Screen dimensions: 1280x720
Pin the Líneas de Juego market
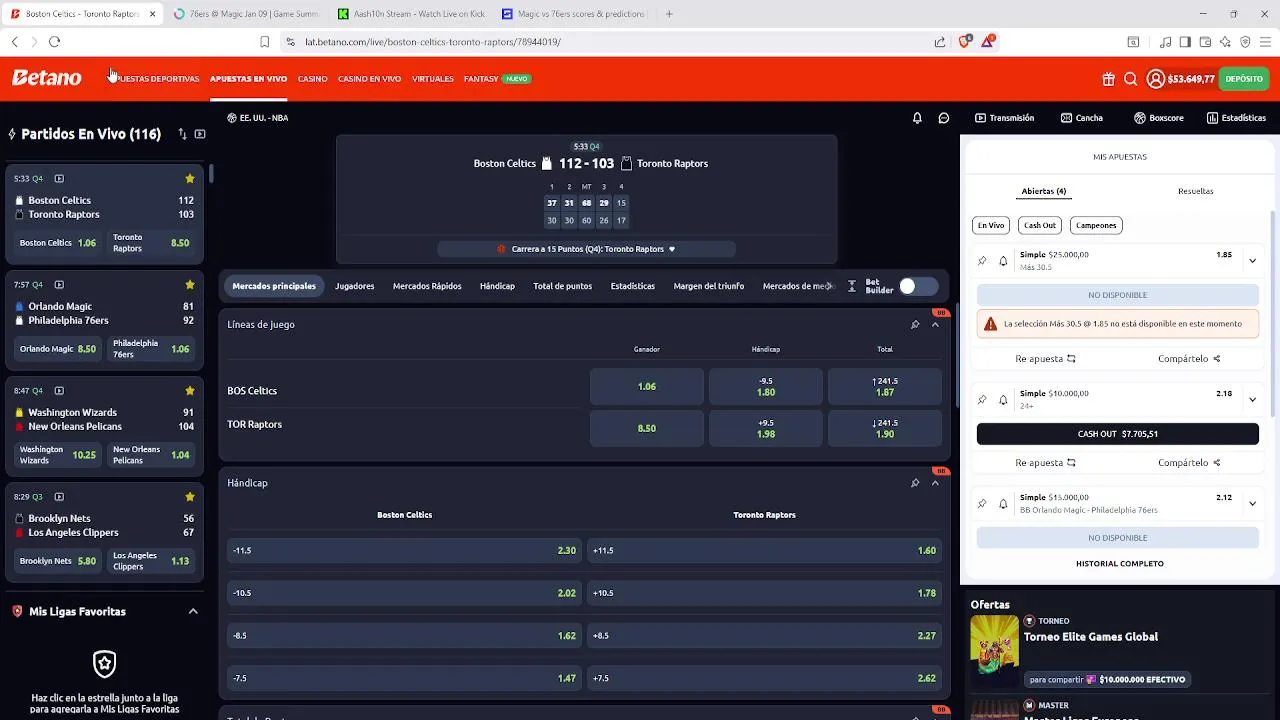point(914,325)
